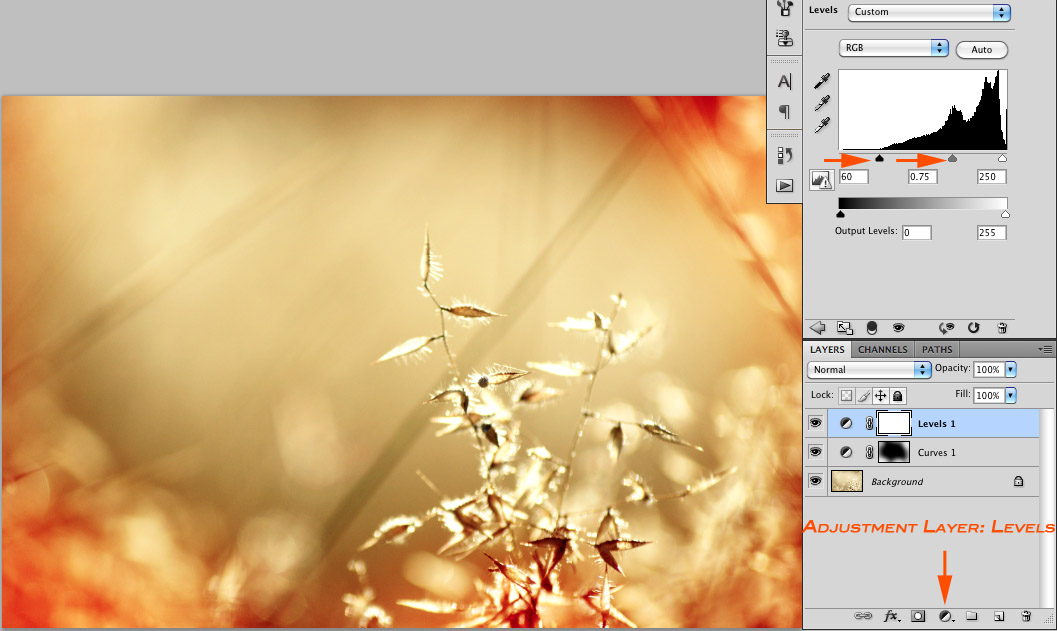Click the new adjustment layer icon
1057x631 pixels.
pyautogui.click(x=945, y=617)
